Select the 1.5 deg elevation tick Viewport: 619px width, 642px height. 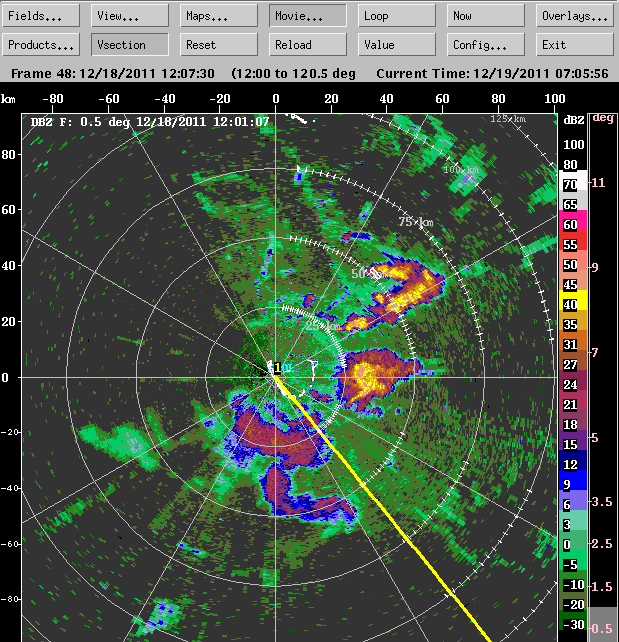[x=601, y=587]
